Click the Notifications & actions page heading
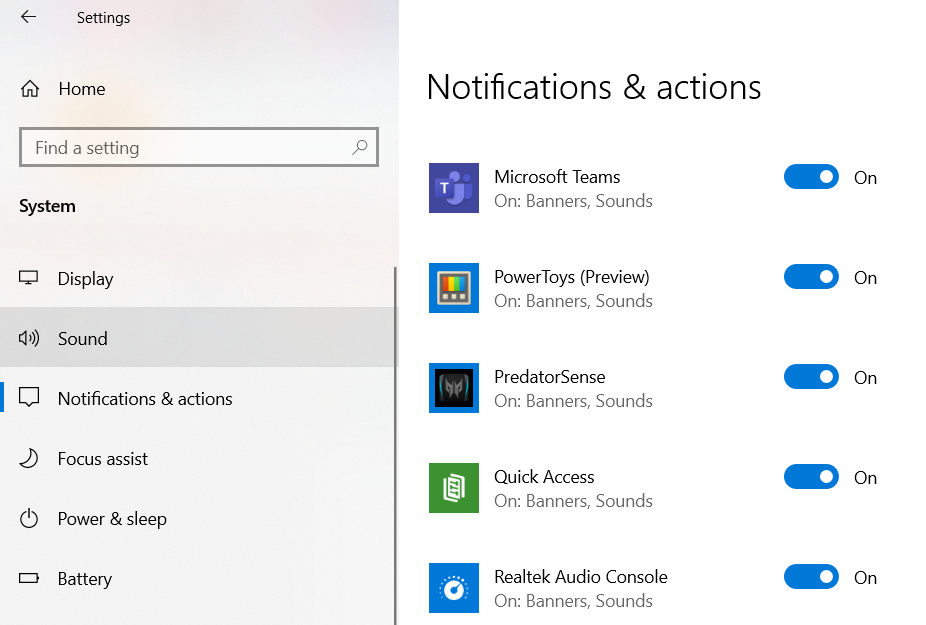The height and width of the screenshot is (625, 926). coord(594,87)
